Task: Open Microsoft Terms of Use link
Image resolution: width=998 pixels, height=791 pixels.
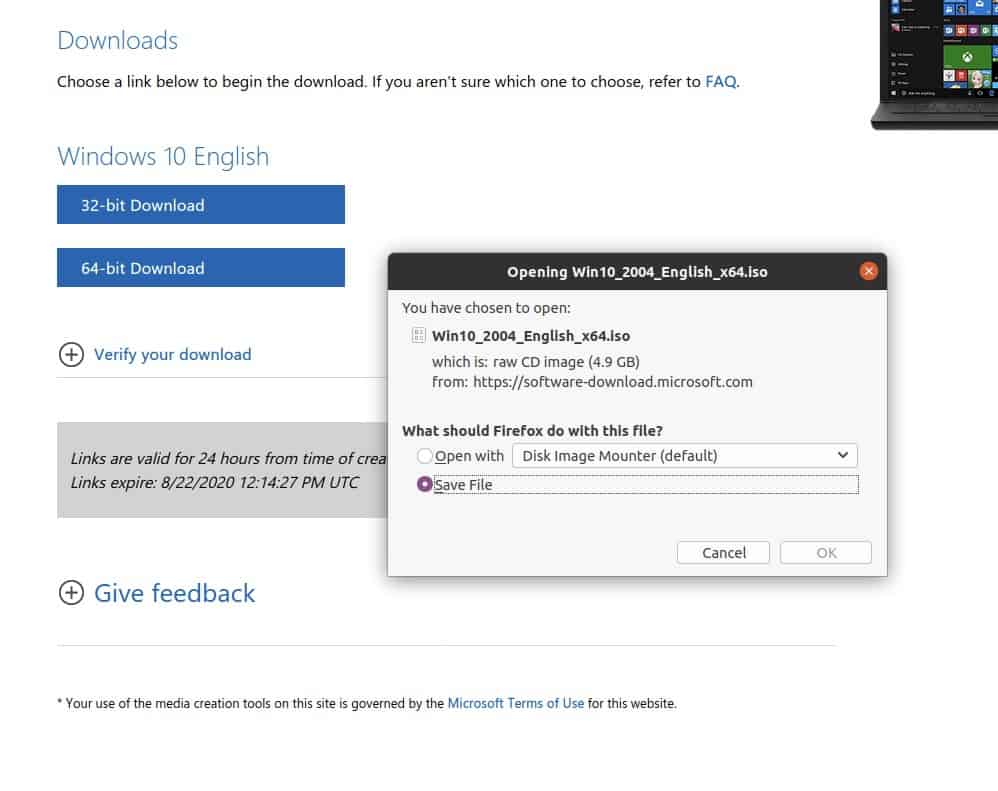Action: pos(516,703)
